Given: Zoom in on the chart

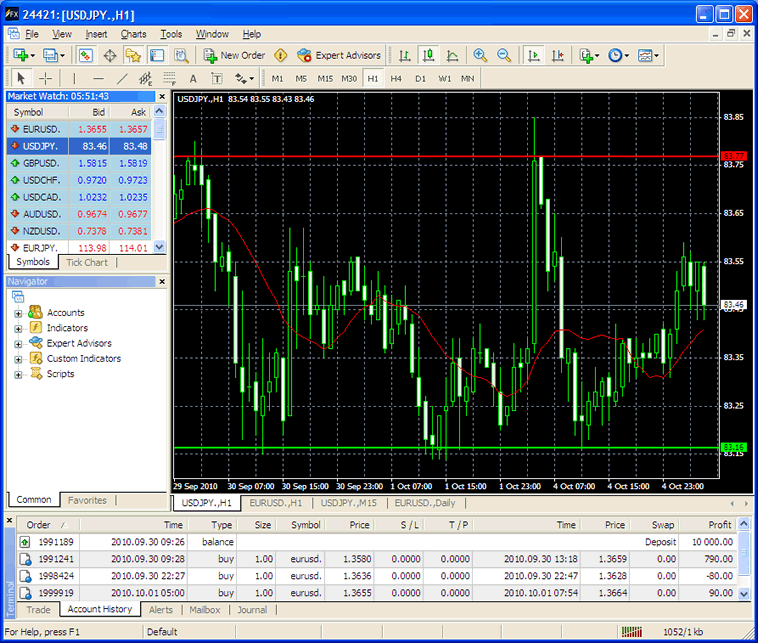Looking at the screenshot, I should 480,56.
